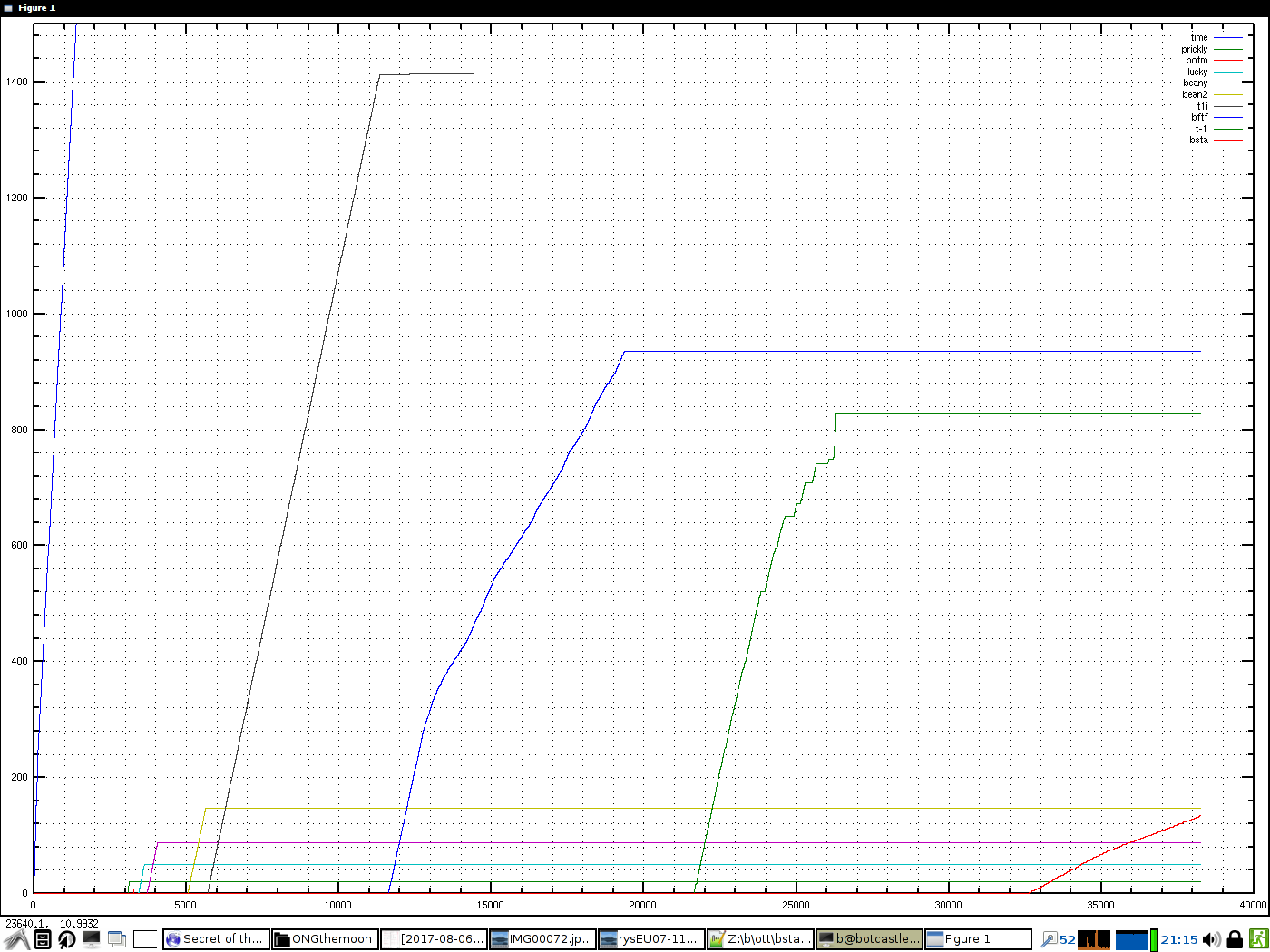Click the yellow line sample beside "bean2"
Viewport: 1270px width, 952px height.
(1228, 94)
